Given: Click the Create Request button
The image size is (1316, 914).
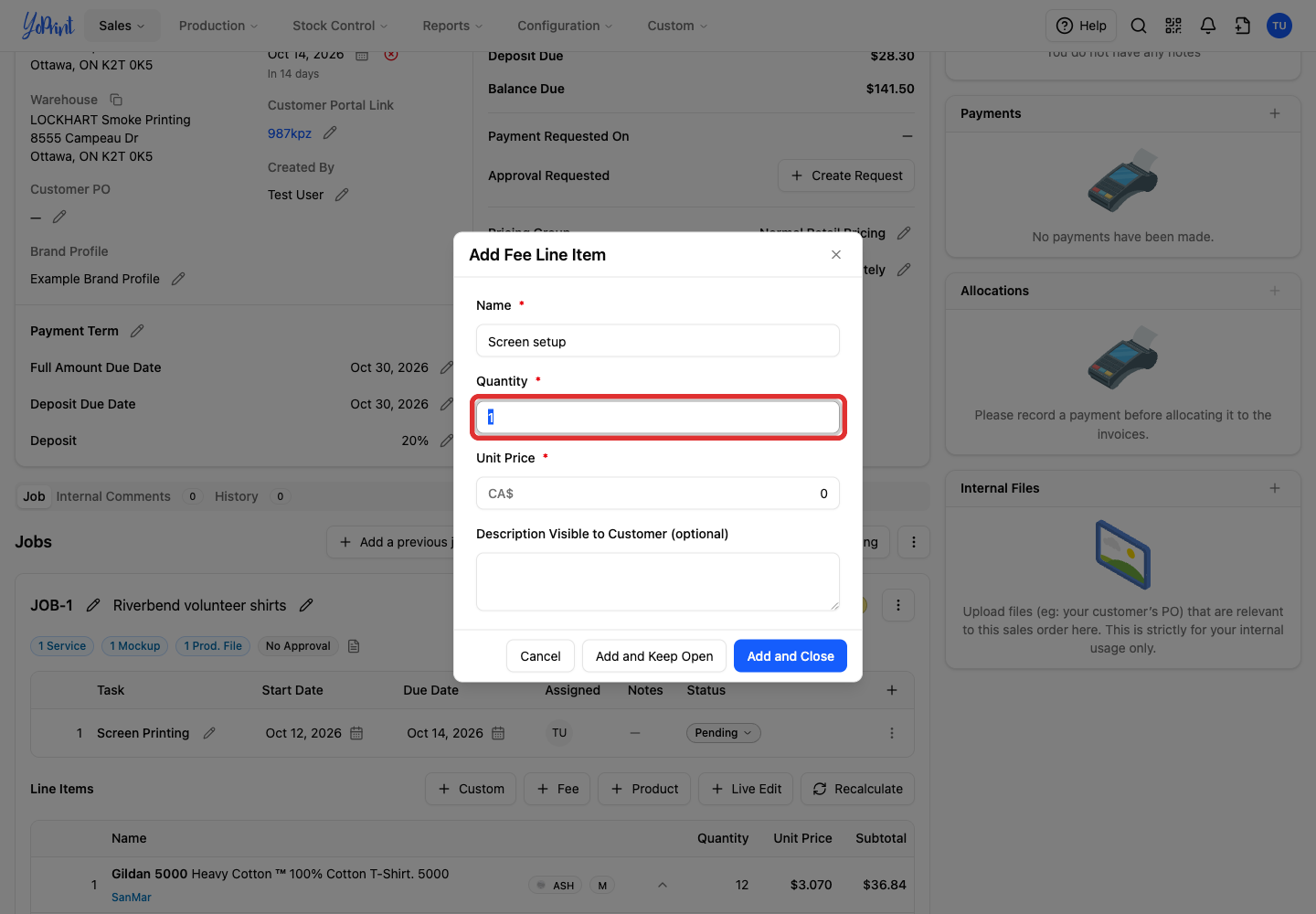Looking at the screenshot, I should click(846, 175).
